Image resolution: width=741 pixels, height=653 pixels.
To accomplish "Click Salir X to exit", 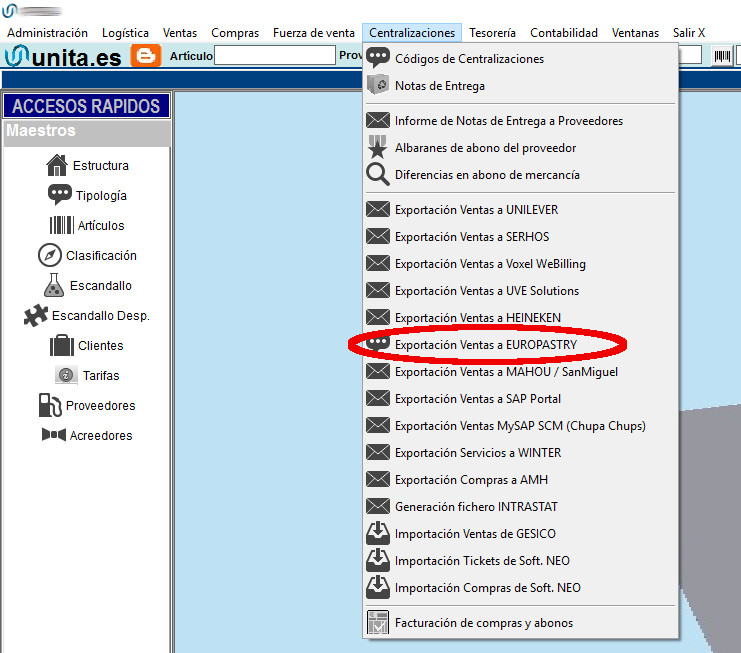I will tap(689, 33).
